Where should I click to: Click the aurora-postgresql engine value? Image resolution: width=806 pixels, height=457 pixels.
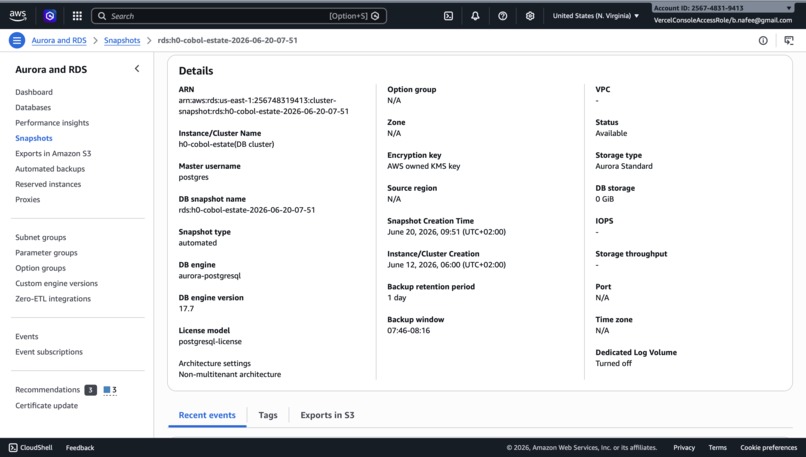point(210,276)
